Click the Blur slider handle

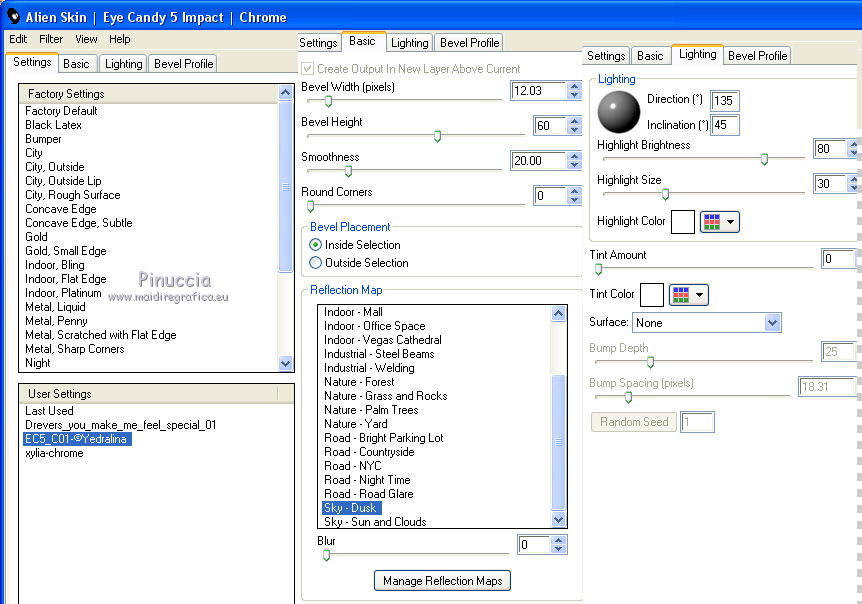point(327,555)
